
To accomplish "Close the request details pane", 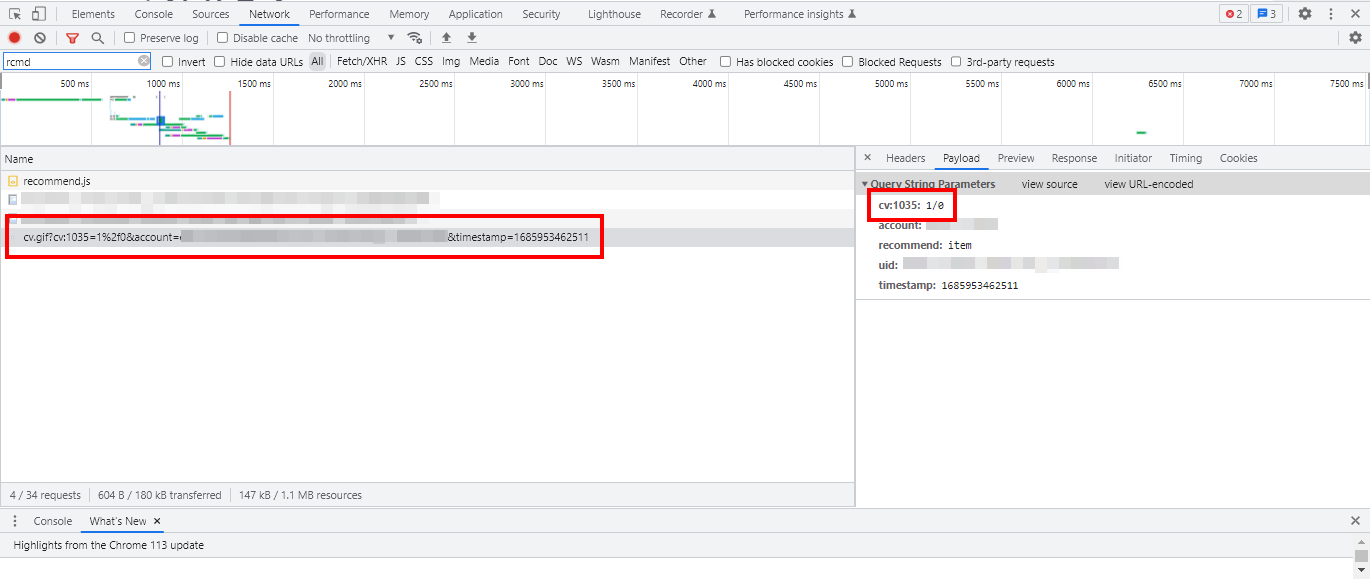I will click(x=867, y=158).
